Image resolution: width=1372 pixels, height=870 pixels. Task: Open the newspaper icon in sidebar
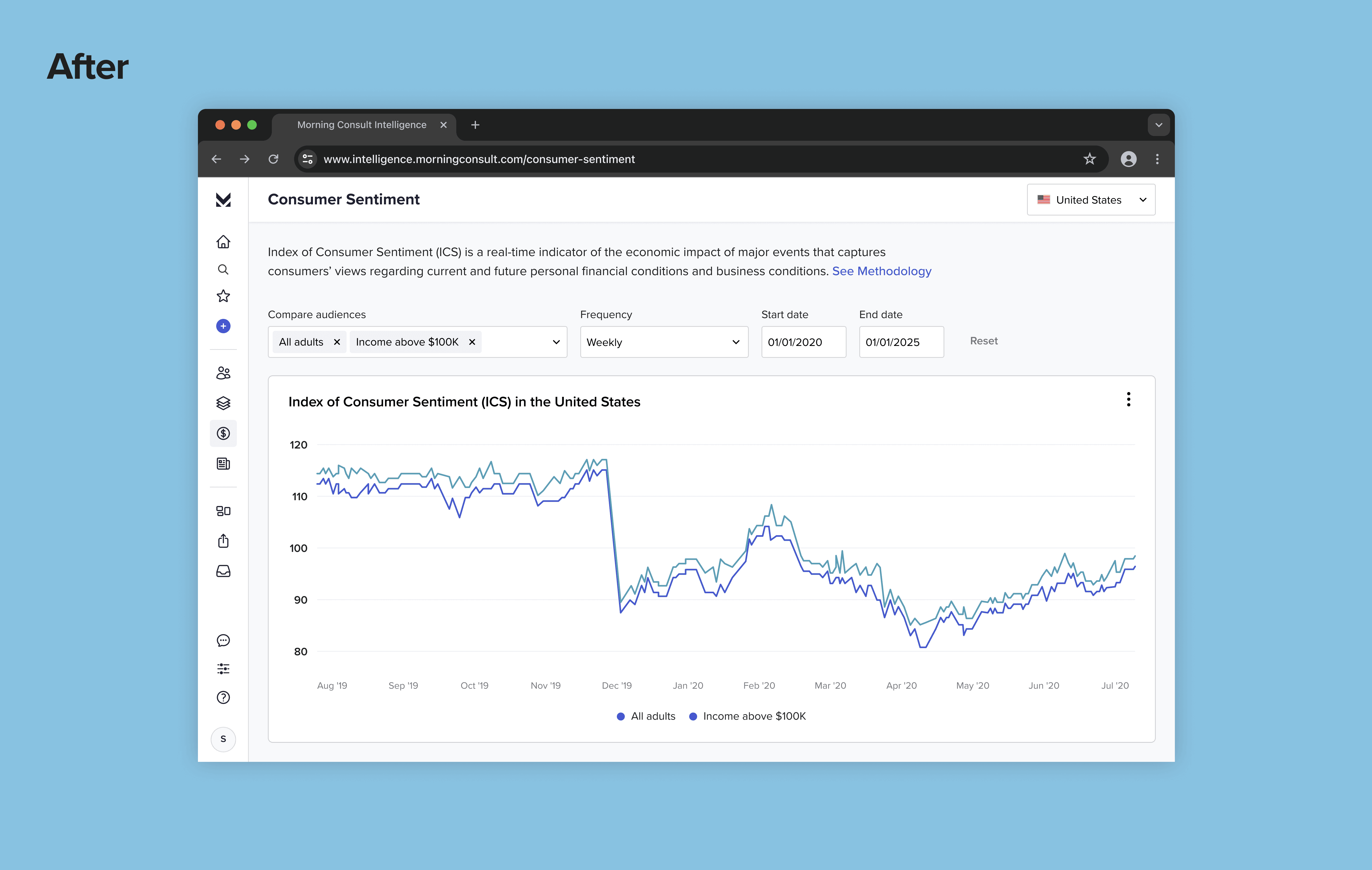[x=223, y=464]
